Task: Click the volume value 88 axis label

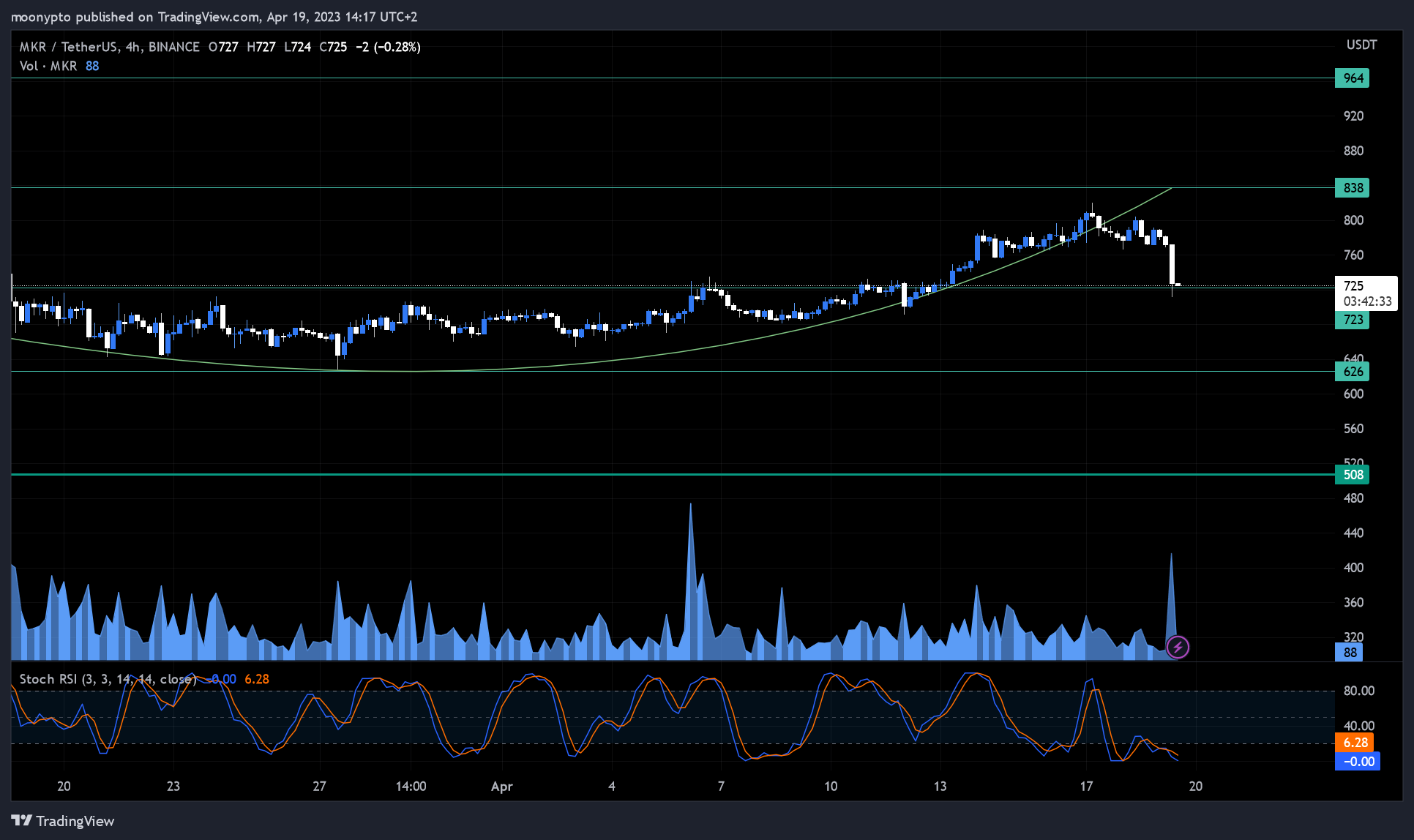Action: 1350,653
